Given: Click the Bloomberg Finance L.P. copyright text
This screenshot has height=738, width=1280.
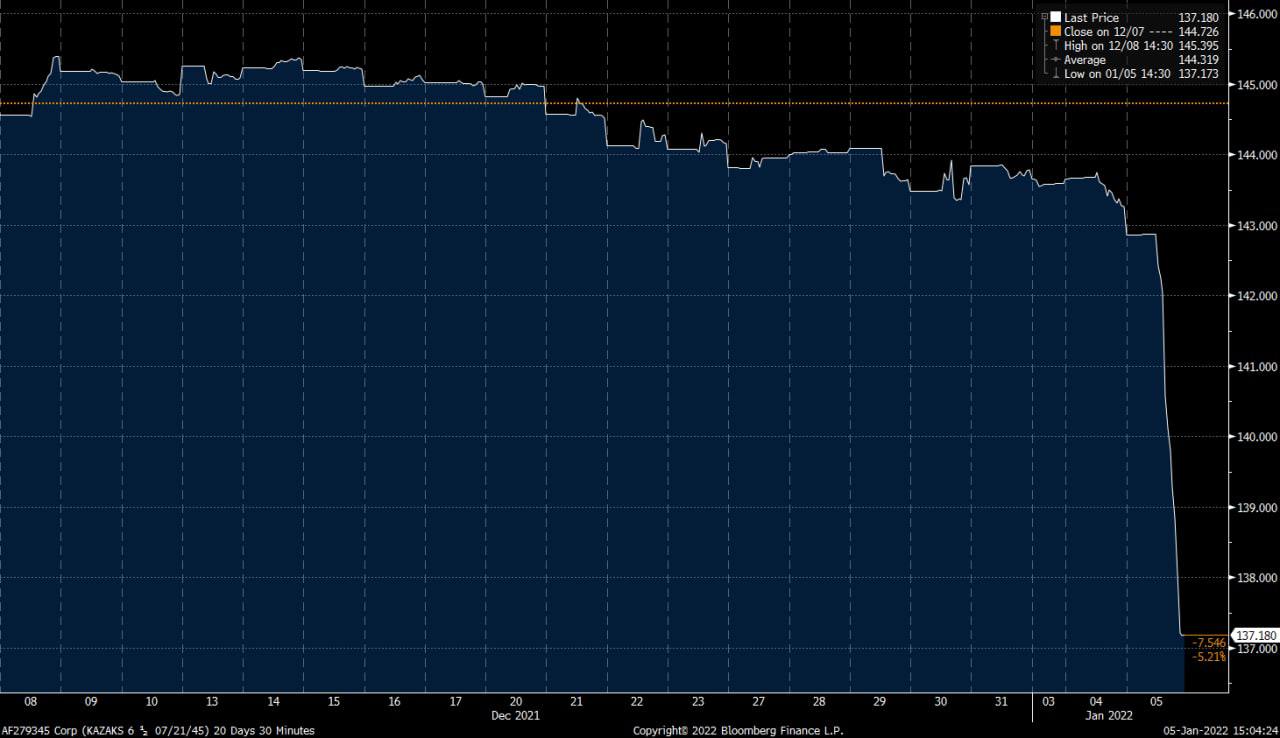Looking at the screenshot, I should click(x=738, y=731).
